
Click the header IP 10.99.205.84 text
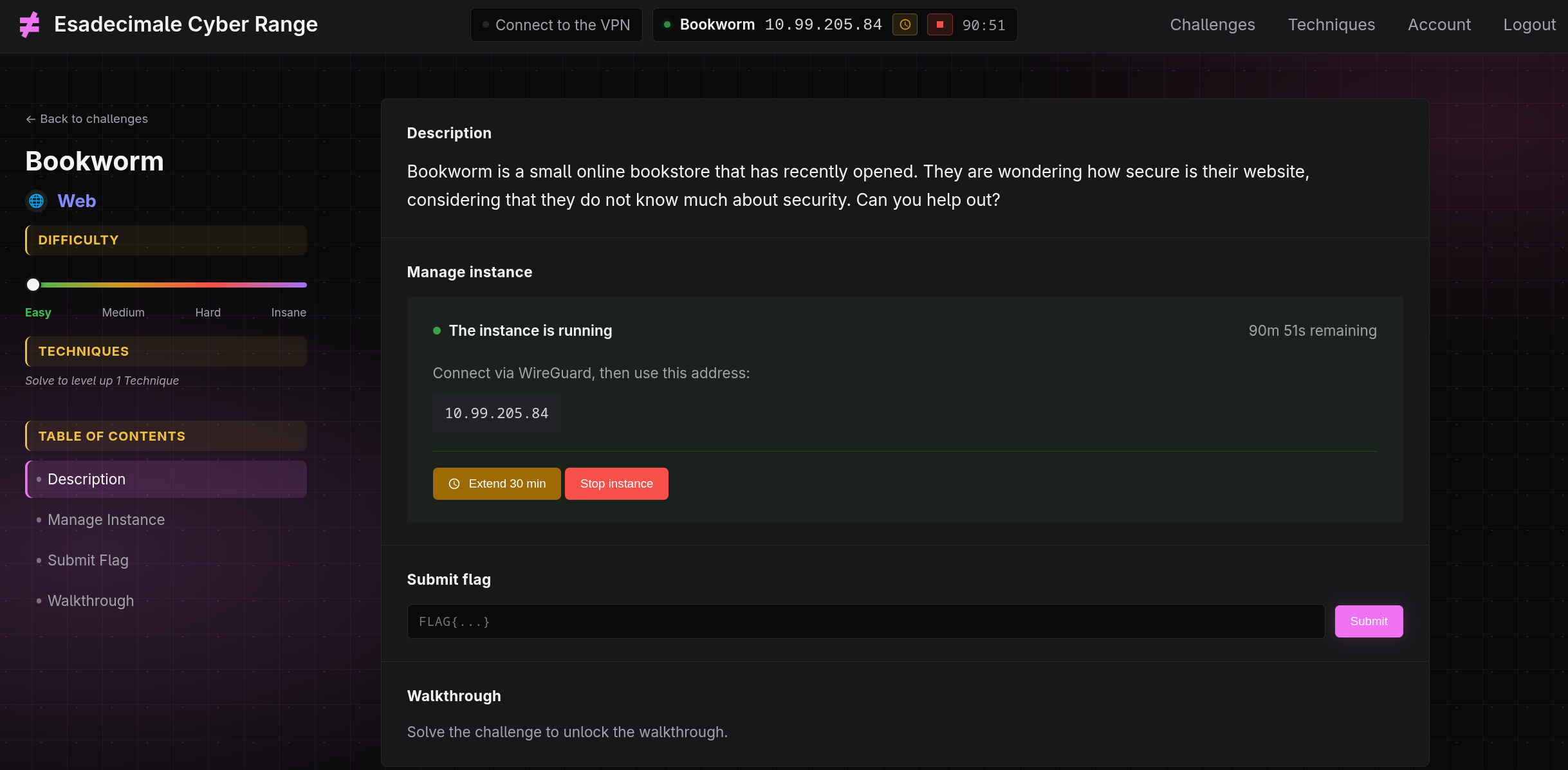pos(823,25)
